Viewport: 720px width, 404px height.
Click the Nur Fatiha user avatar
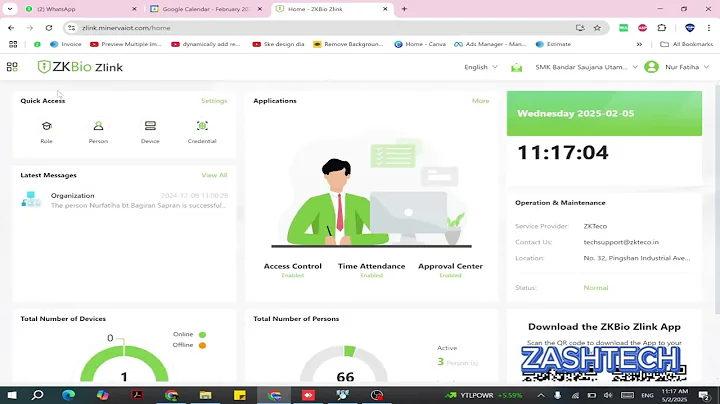coord(651,67)
